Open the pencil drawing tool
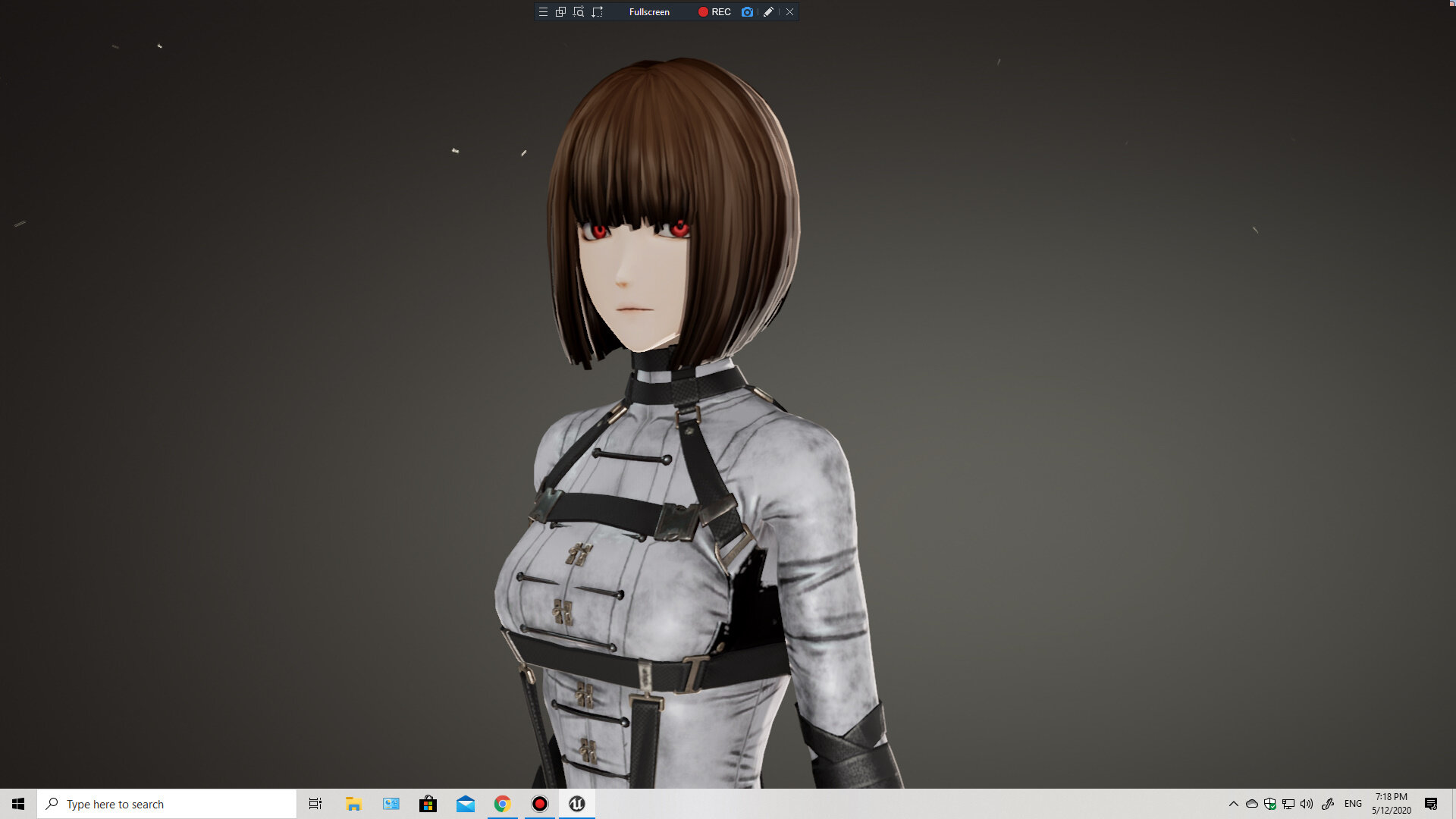The width and height of the screenshot is (1456, 819). (x=768, y=12)
